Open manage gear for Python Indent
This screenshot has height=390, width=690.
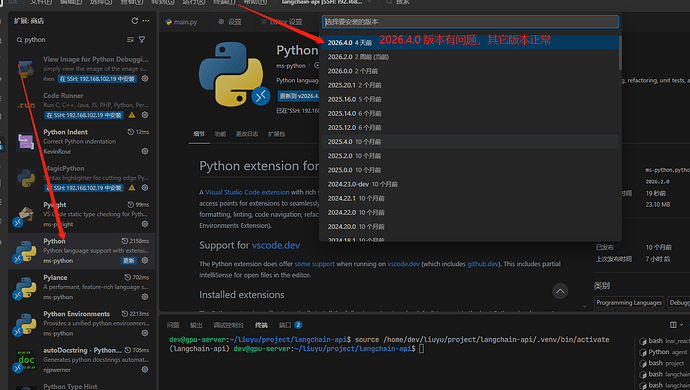click(145, 151)
